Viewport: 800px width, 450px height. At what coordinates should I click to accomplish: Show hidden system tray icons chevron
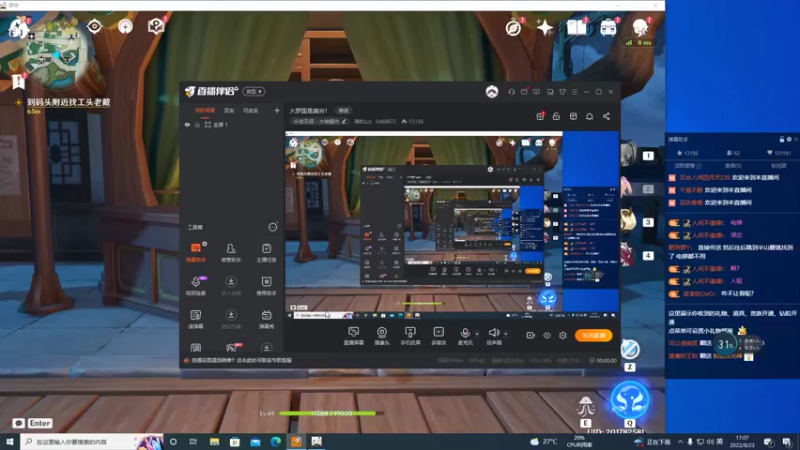pos(680,442)
